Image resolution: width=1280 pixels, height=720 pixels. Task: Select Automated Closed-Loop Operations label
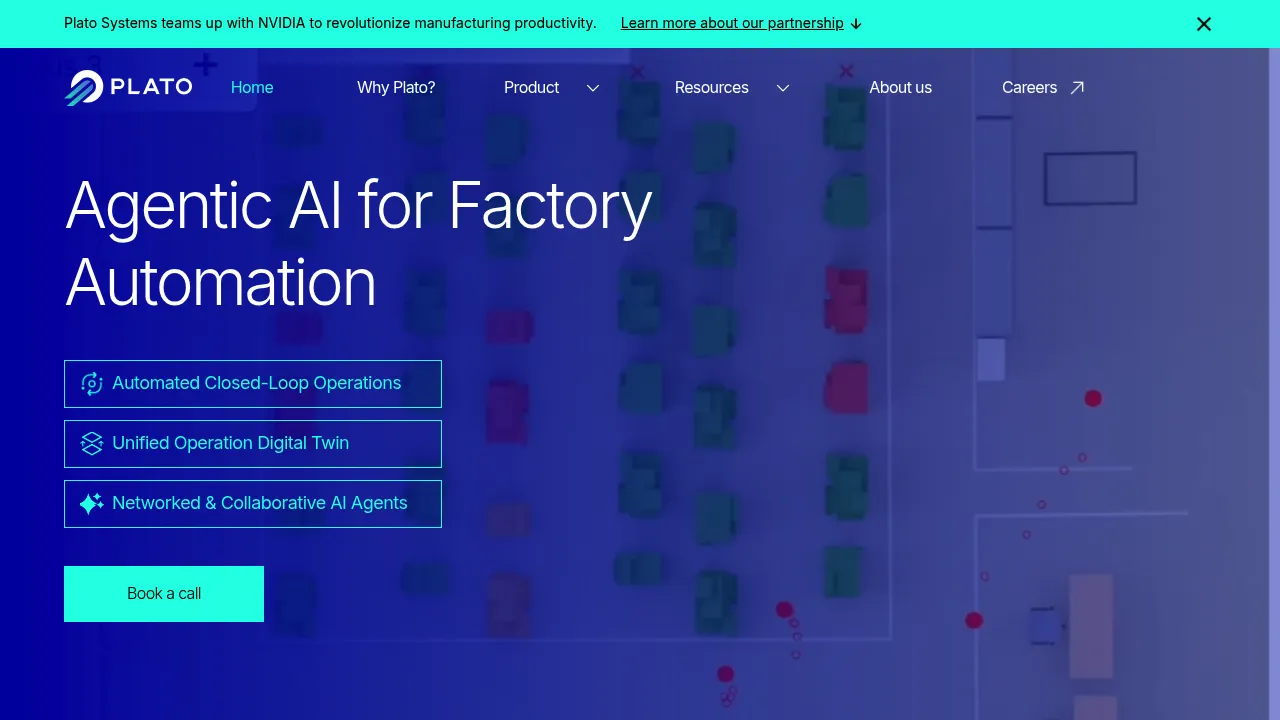click(257, 383)
